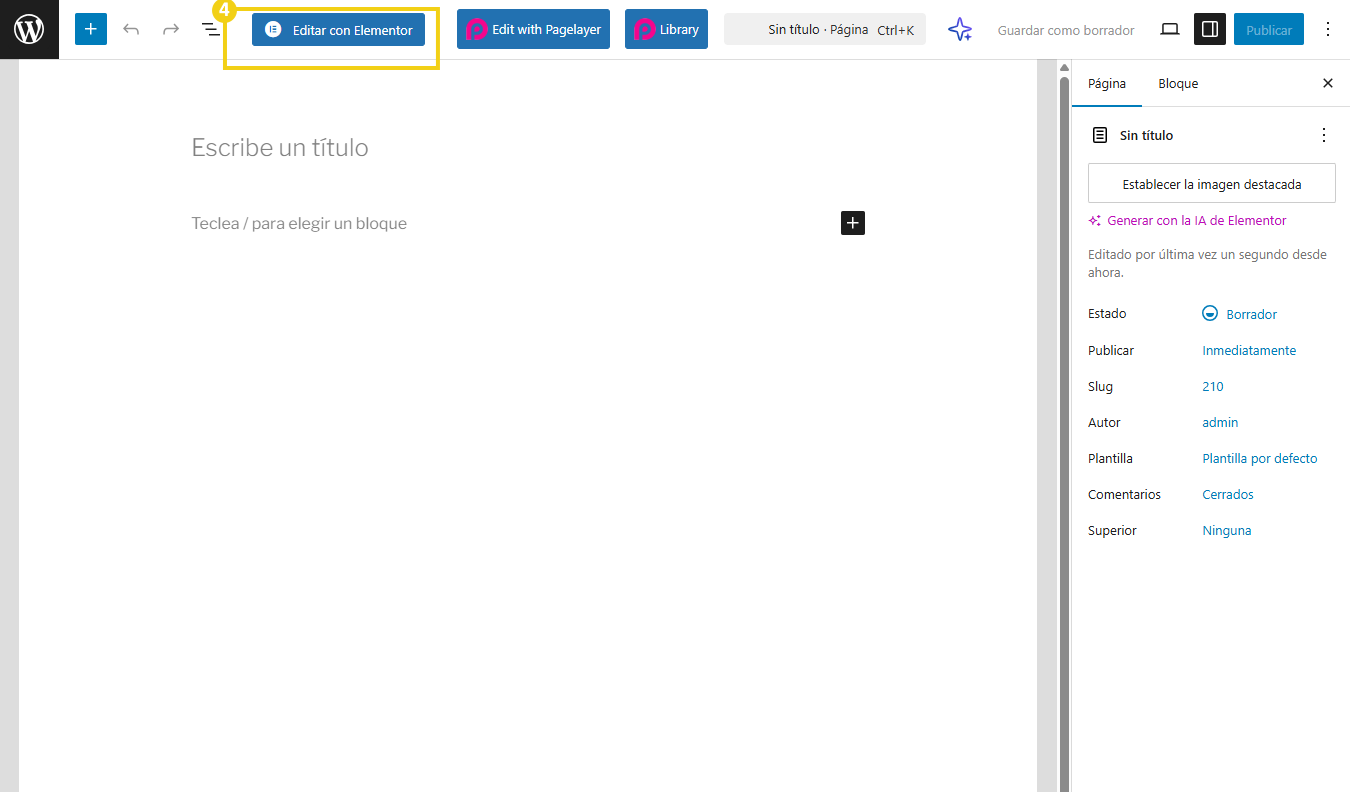Switch to the Bloque tab
Image resolution: width=1350 pixels, height=792 pixels.
[1178, 83]
